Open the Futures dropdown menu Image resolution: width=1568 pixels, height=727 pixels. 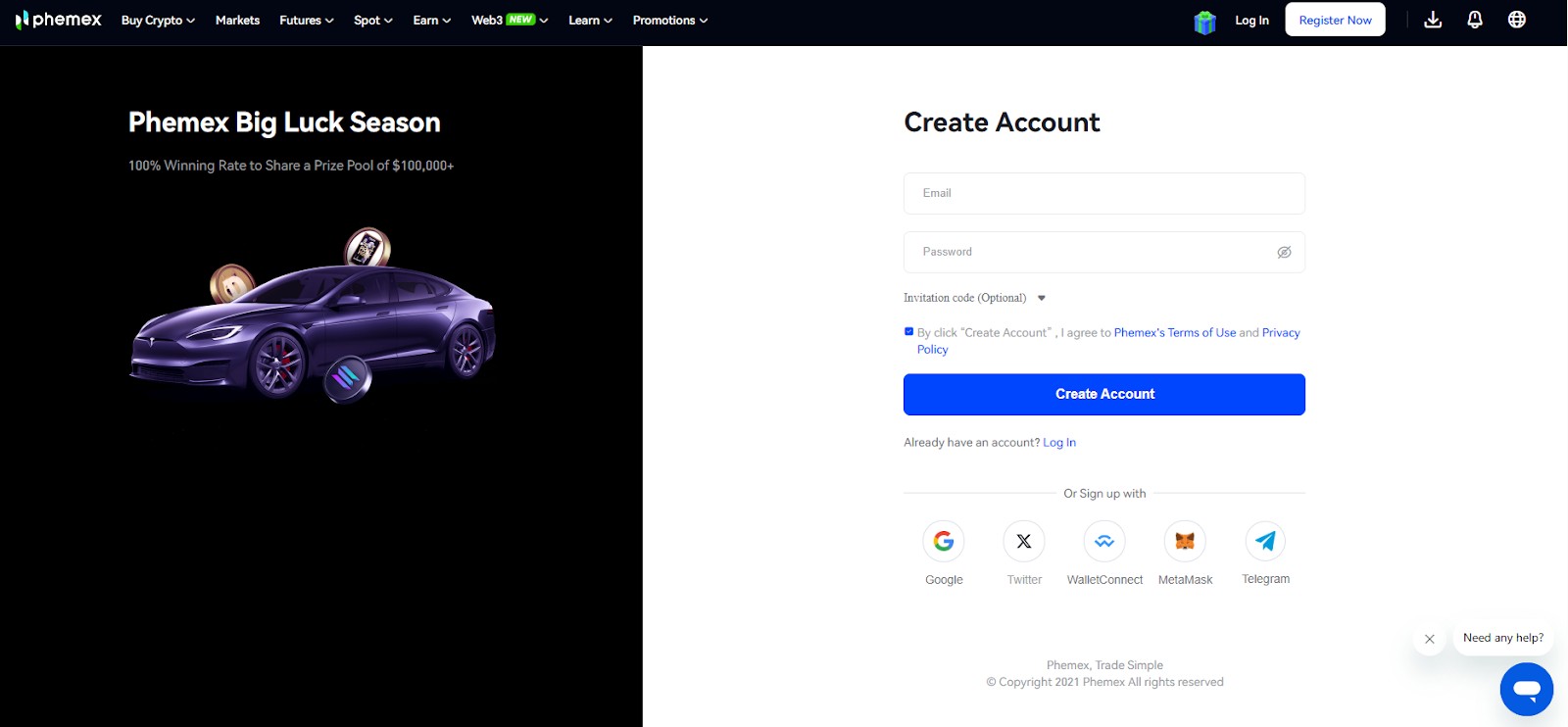[x=307, y=21]
